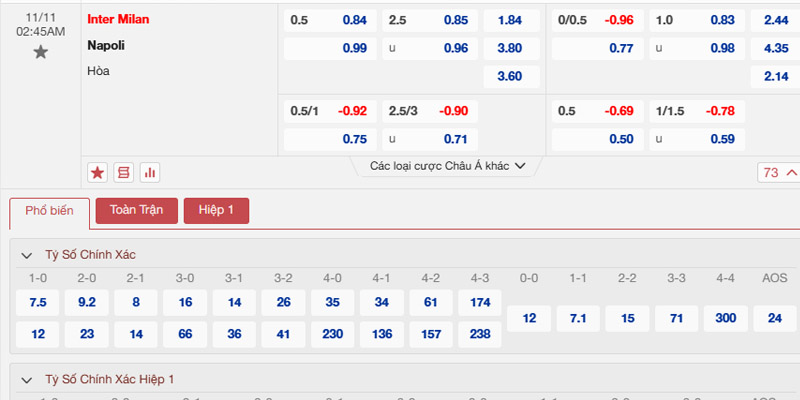
Task: Choose the AOS odds of 24
Action: (x=775, y=318)
